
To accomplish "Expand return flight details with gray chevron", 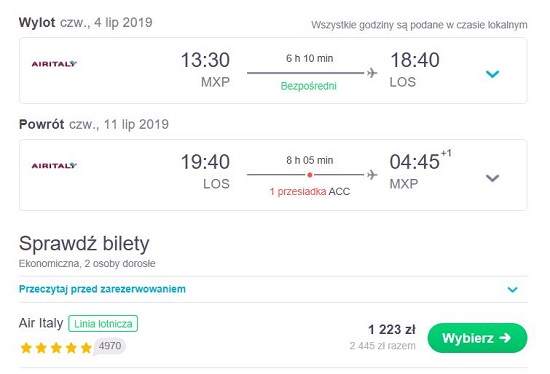I will pyautogui.click(x=492, y=178).
